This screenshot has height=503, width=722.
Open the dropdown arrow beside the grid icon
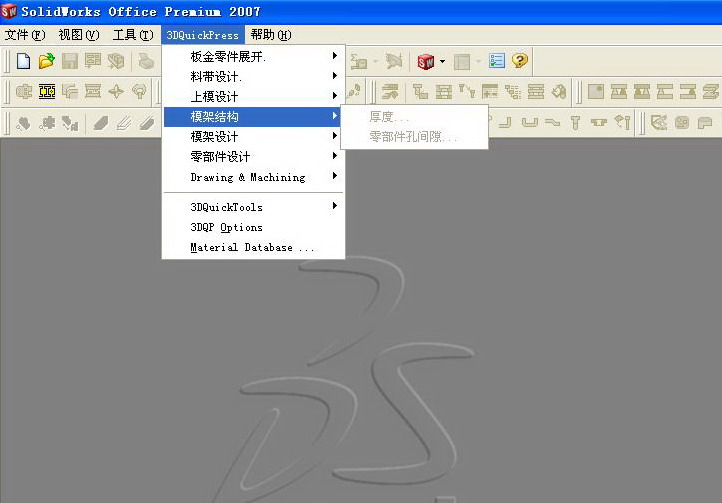[x=478, y=61]
